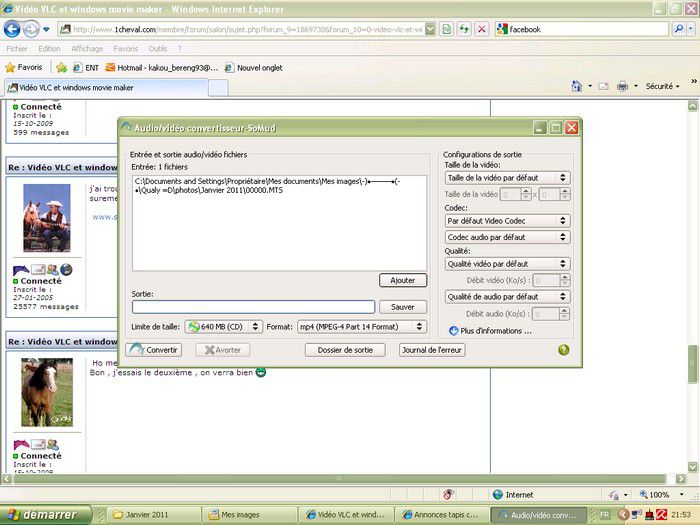Open the Favoris star button
The image size is (700, 525).
click(x=23, y=67)
